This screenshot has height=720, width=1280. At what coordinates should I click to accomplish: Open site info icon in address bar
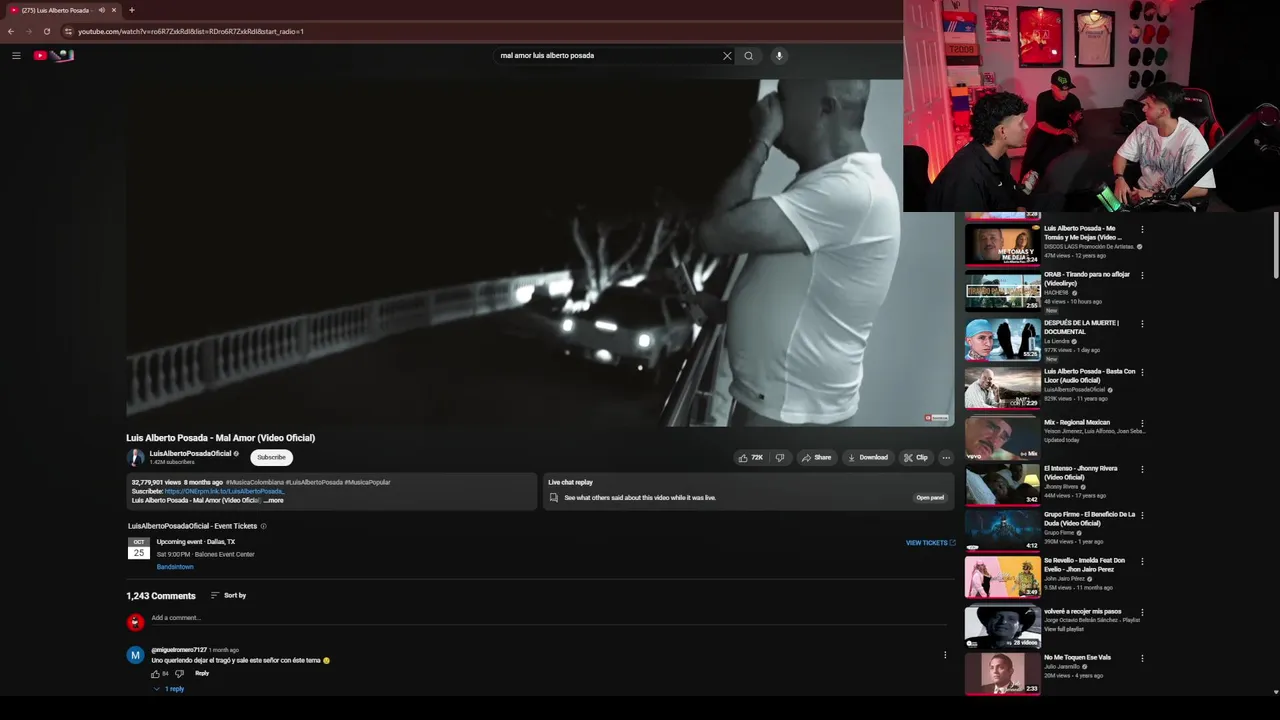[x=68, y=31]
